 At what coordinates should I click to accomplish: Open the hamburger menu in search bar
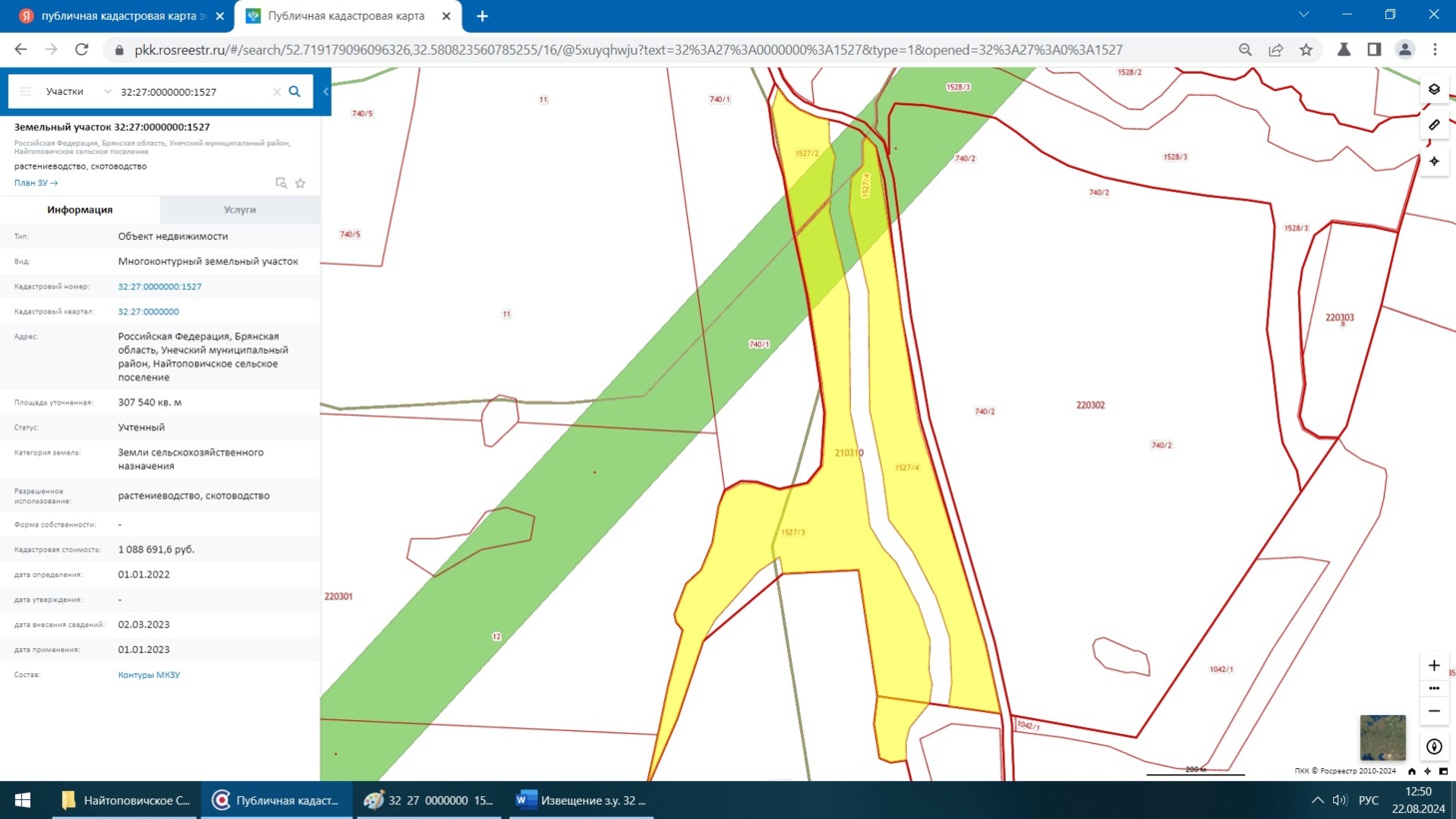pos(26,92)
